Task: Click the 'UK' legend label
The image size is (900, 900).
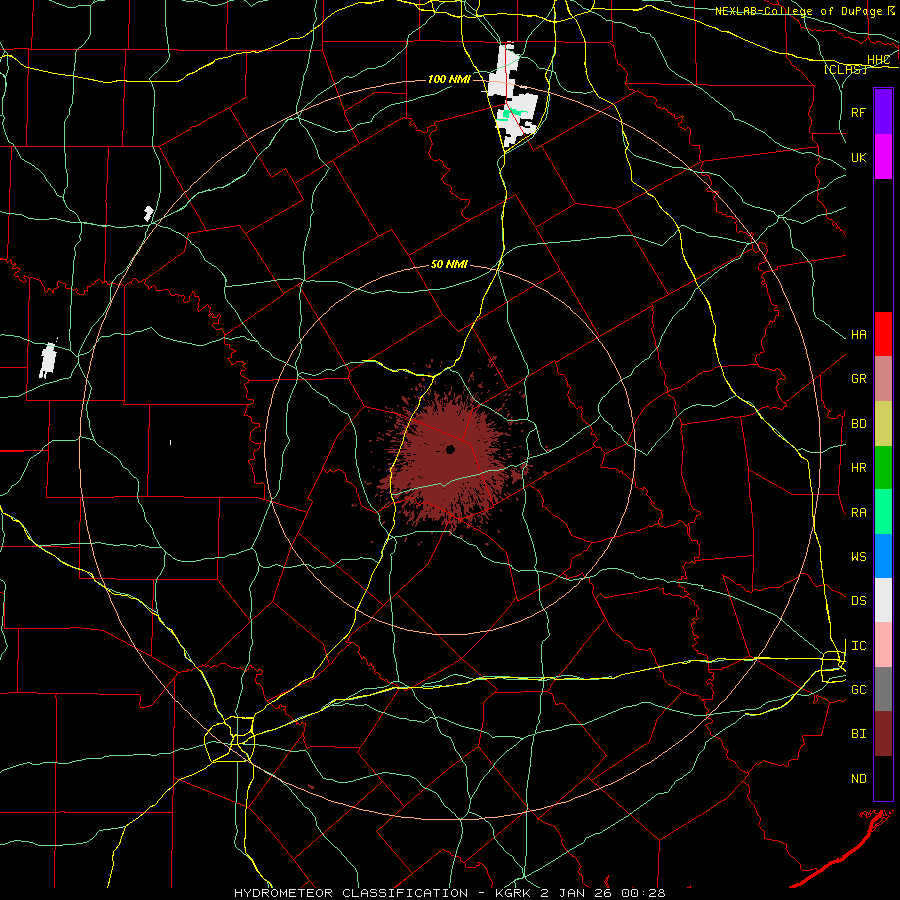Action: [x=858, y=157]
